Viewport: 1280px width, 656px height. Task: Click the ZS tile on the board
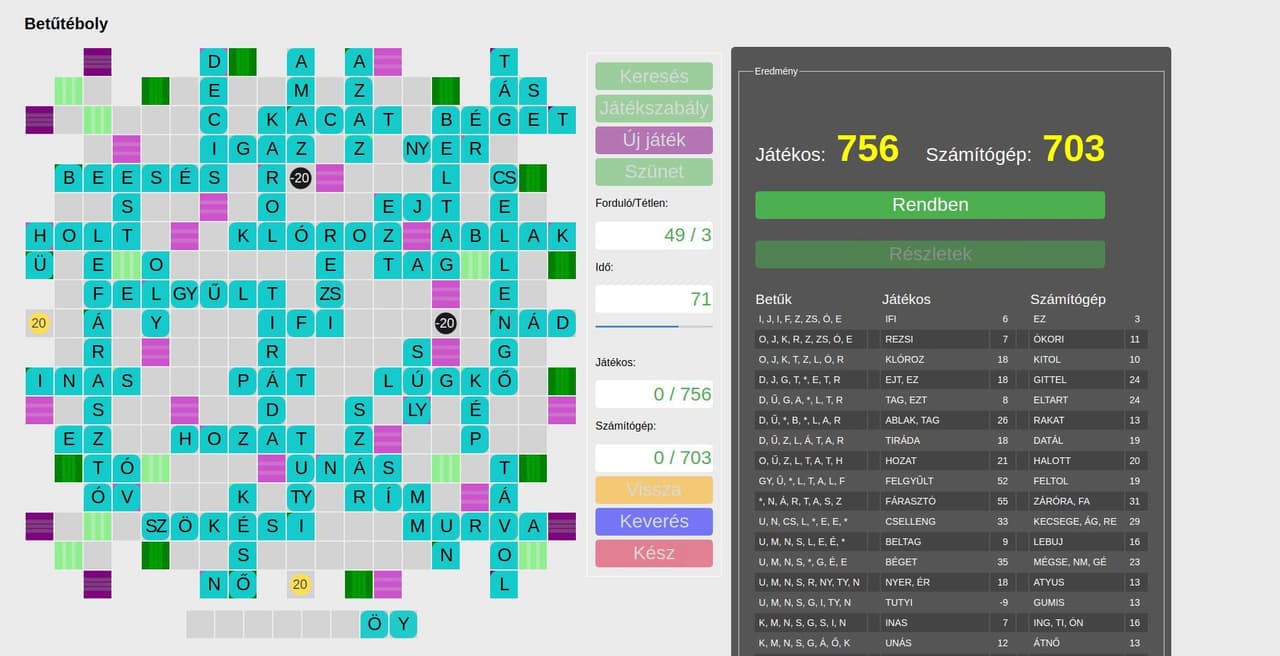[330, 294]
